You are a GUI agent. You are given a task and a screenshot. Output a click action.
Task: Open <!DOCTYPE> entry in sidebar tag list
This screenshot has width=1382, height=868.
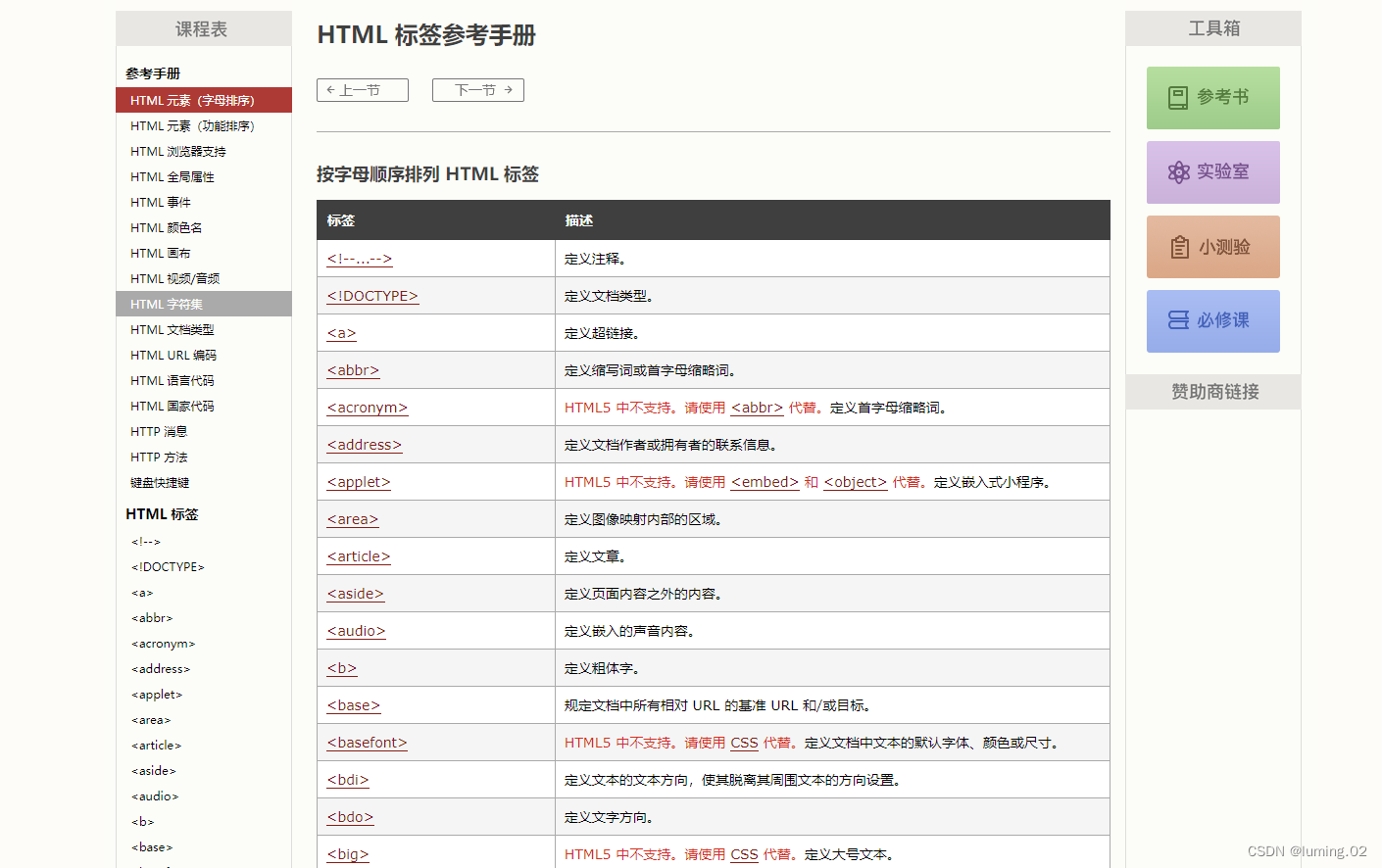[168, 567]
